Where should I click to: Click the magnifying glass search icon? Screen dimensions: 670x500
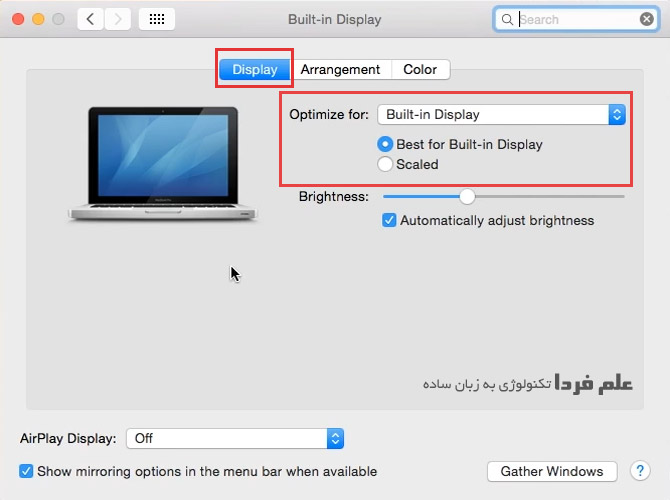tap(507, 20)
